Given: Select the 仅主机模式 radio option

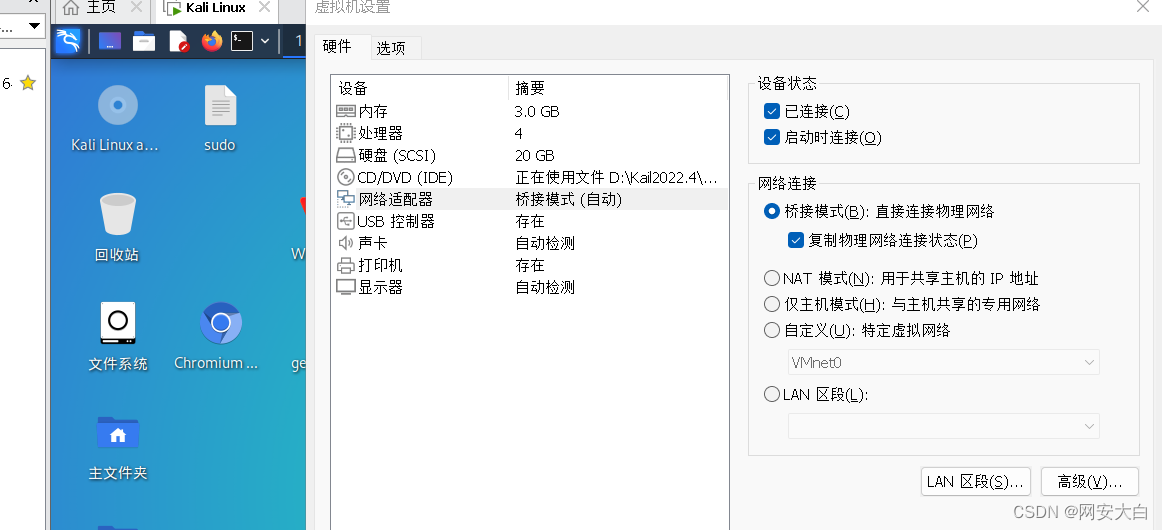Looking at the screenshot, I should point(771,304).
